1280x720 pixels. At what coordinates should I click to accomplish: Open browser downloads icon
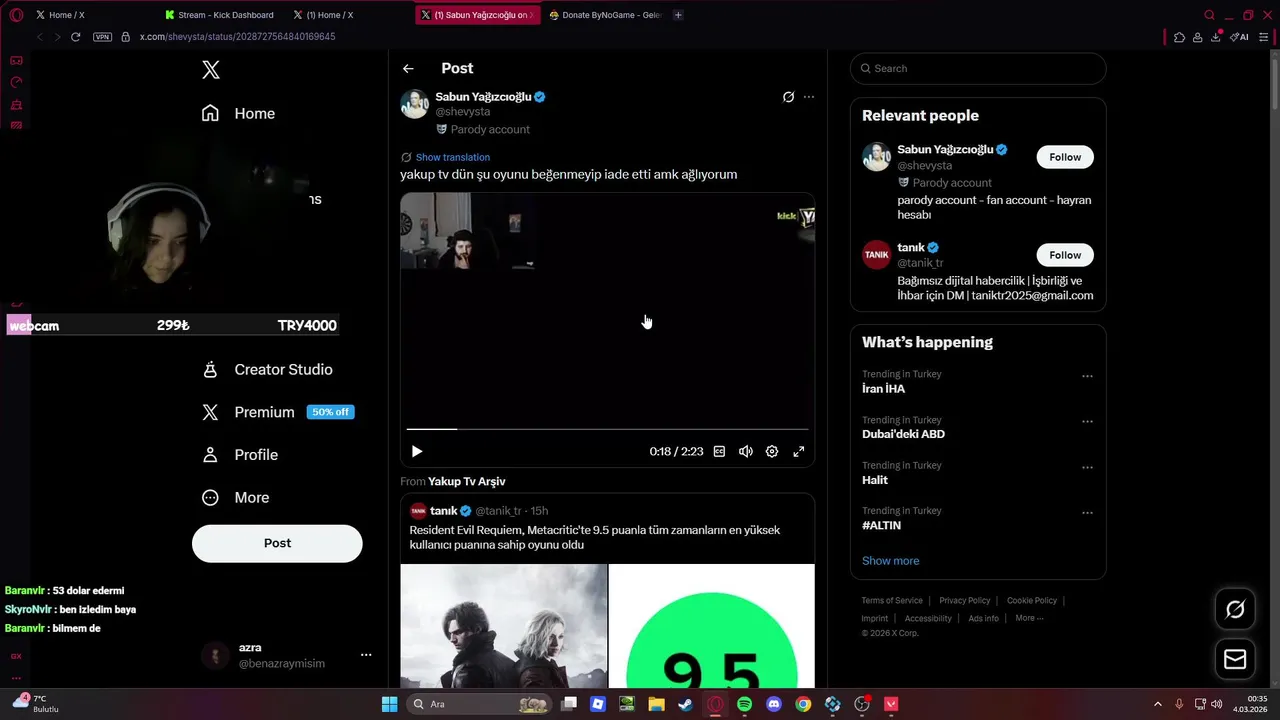[x=1216, y=37]
